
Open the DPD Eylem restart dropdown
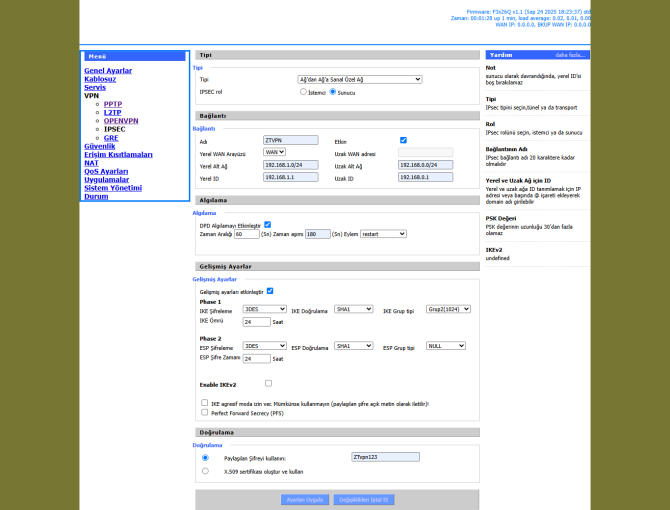pos(383,234)
